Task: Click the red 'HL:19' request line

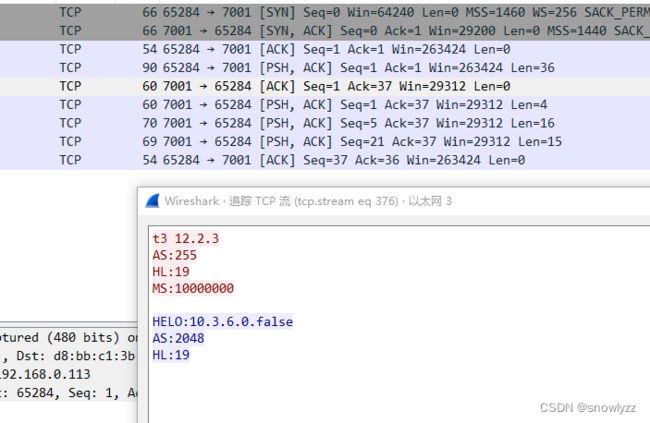Action: [171, 272]
